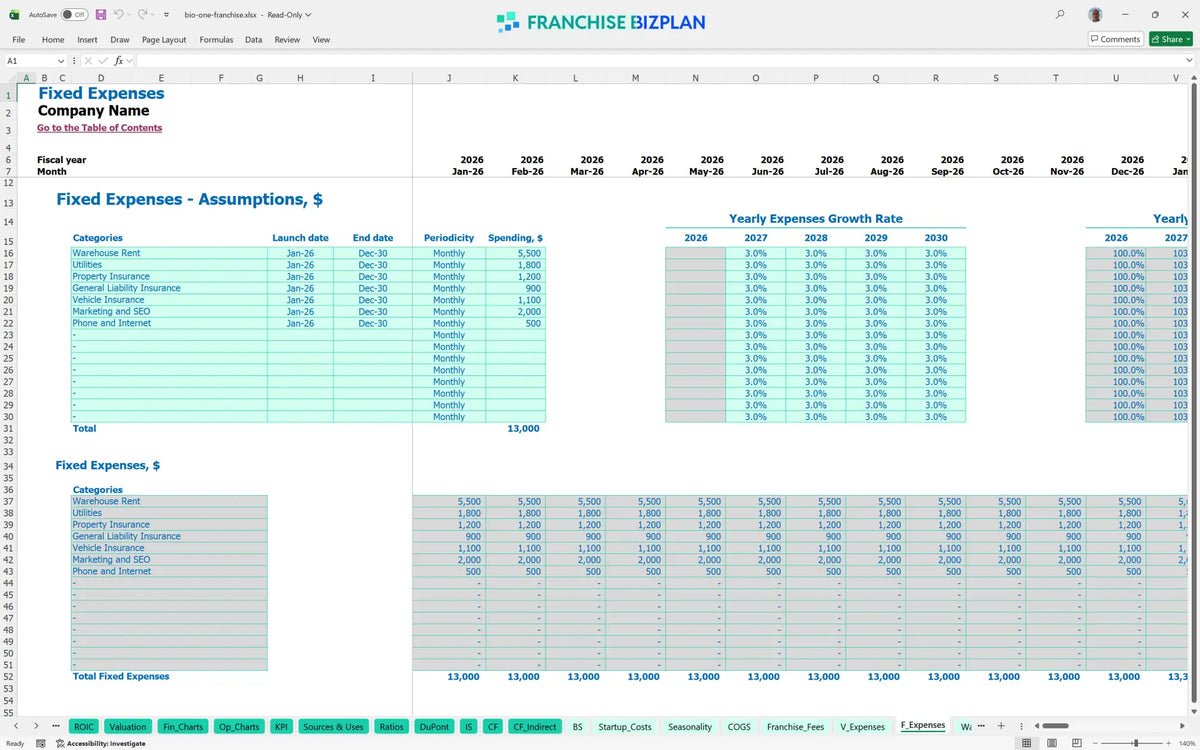This screenshot has height=750, width=1200.
Task: Click the Confirm entry checkmark icon
Action: point(102,61)
